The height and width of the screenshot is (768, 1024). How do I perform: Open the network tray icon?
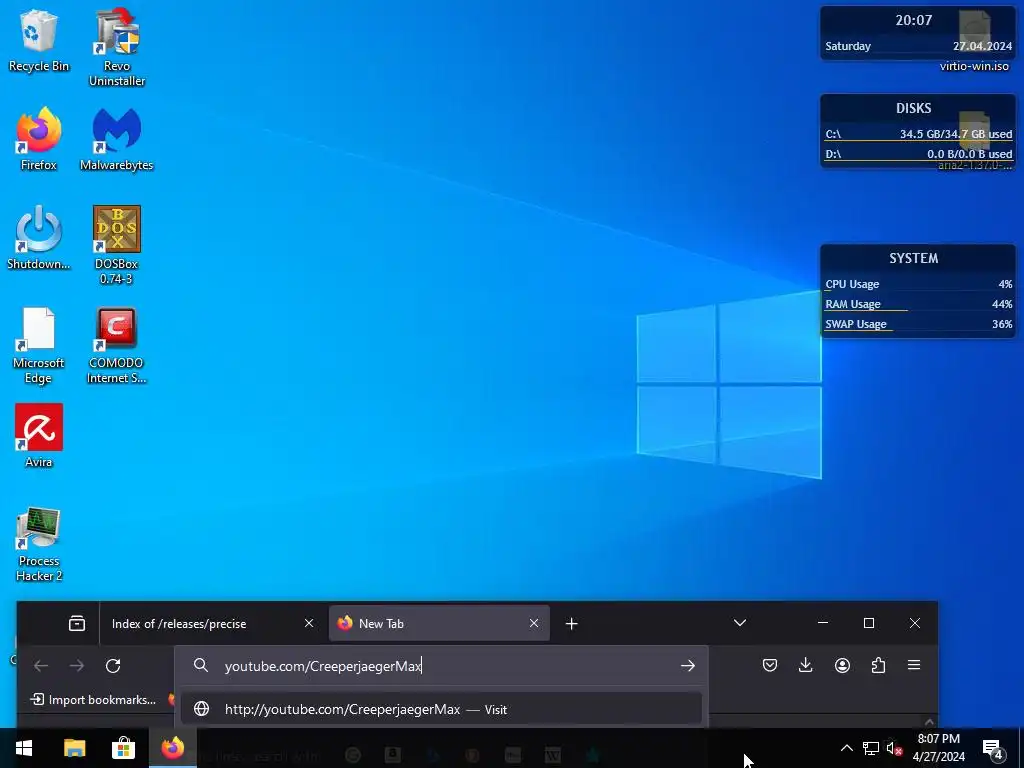tap(871, 748)
